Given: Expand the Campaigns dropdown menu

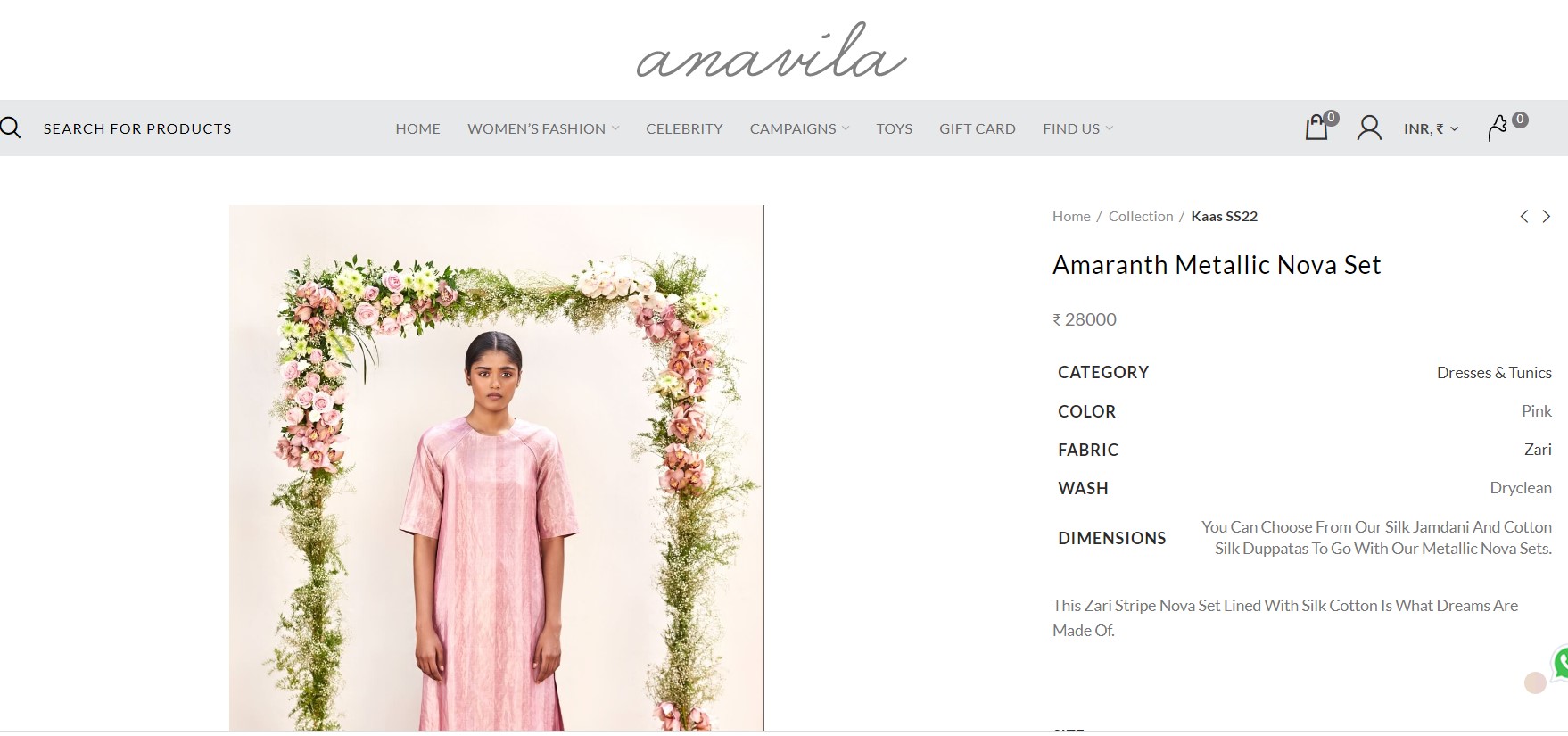Looking at the screenshot, I should pos(799,128).
